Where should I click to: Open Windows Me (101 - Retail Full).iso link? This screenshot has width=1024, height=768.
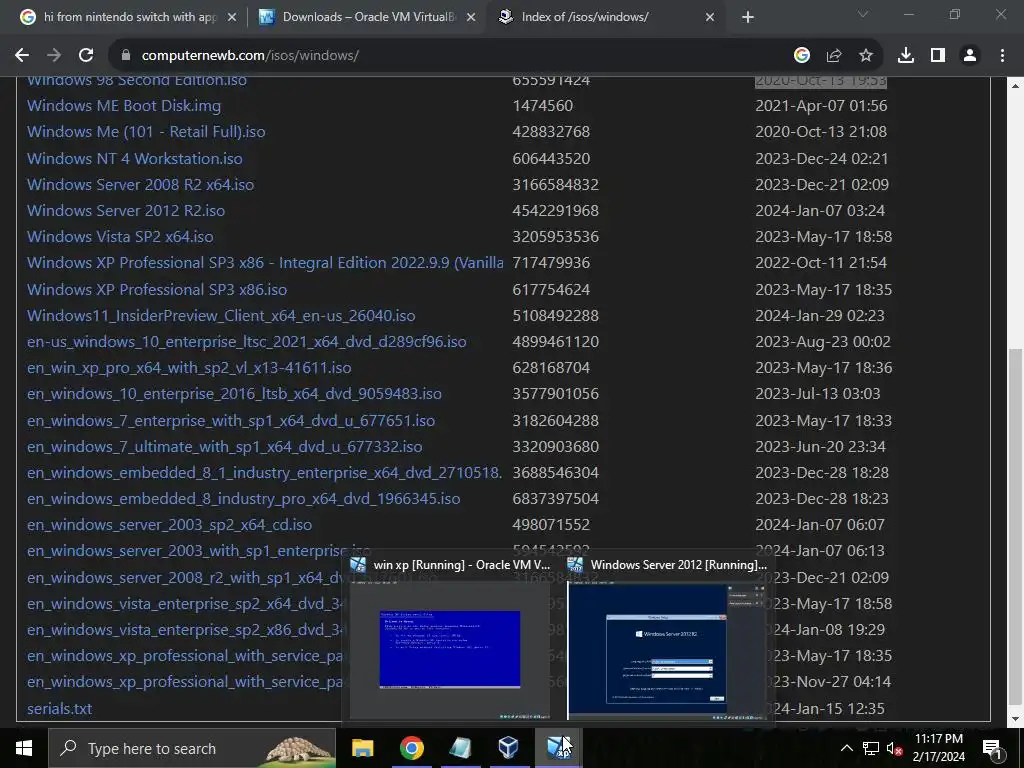[146, 132]
